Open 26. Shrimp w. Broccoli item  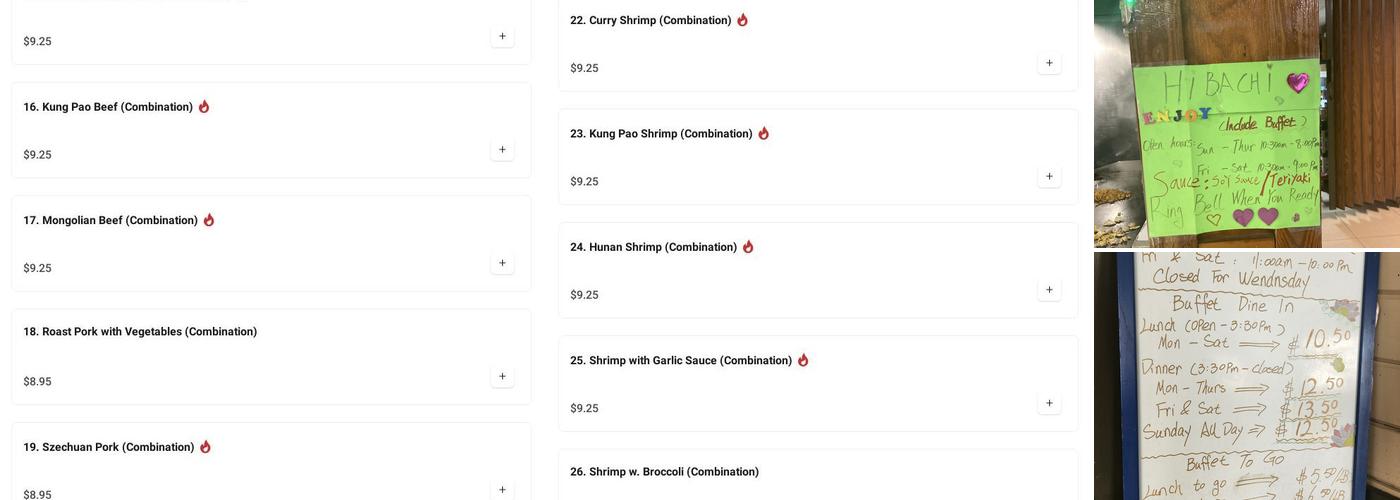click(664, 472)
